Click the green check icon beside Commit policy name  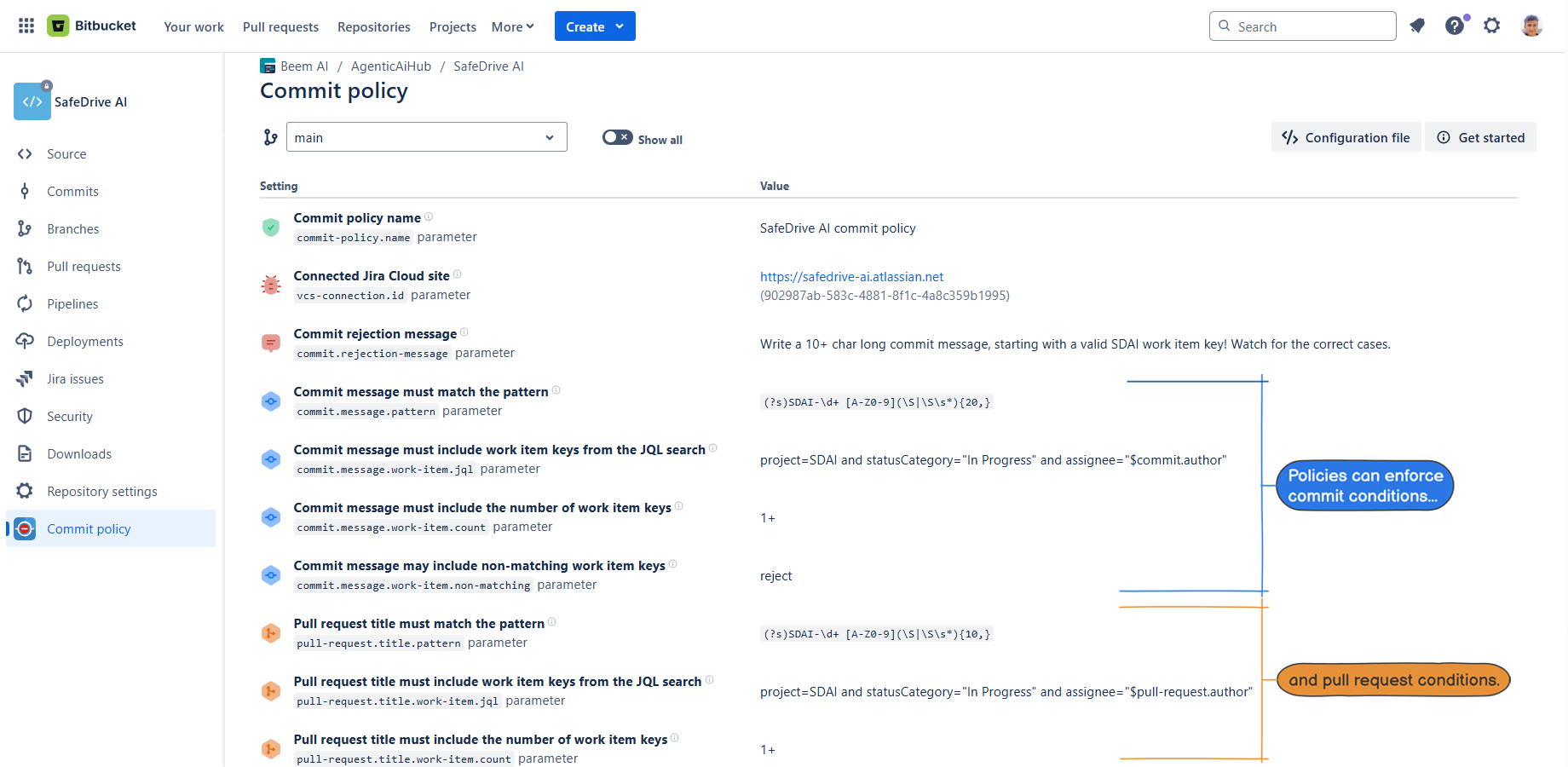tap(270, 228)
